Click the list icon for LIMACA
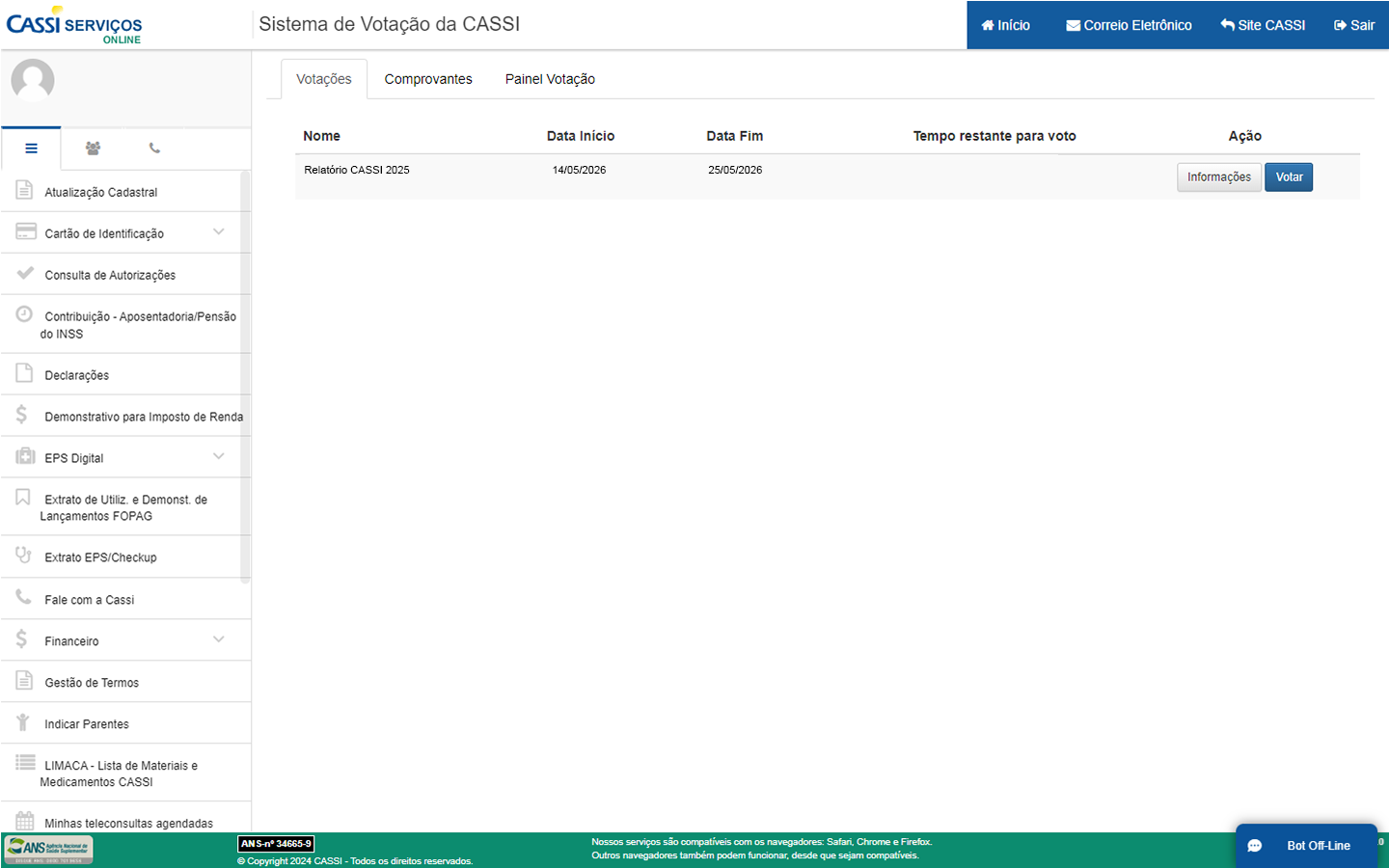The image size is (1389, 868). (25, 762)
